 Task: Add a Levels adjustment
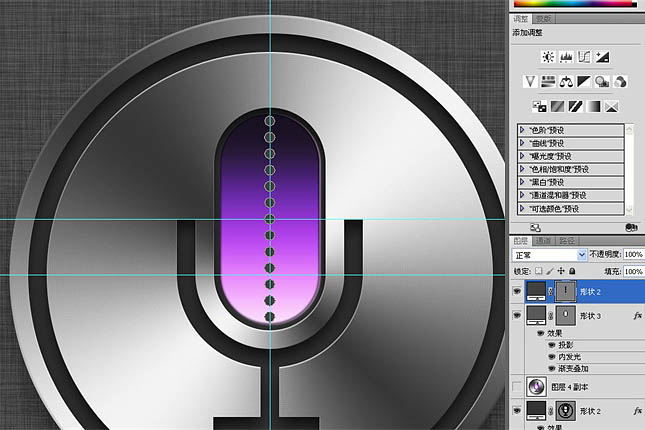pos(566,57)
